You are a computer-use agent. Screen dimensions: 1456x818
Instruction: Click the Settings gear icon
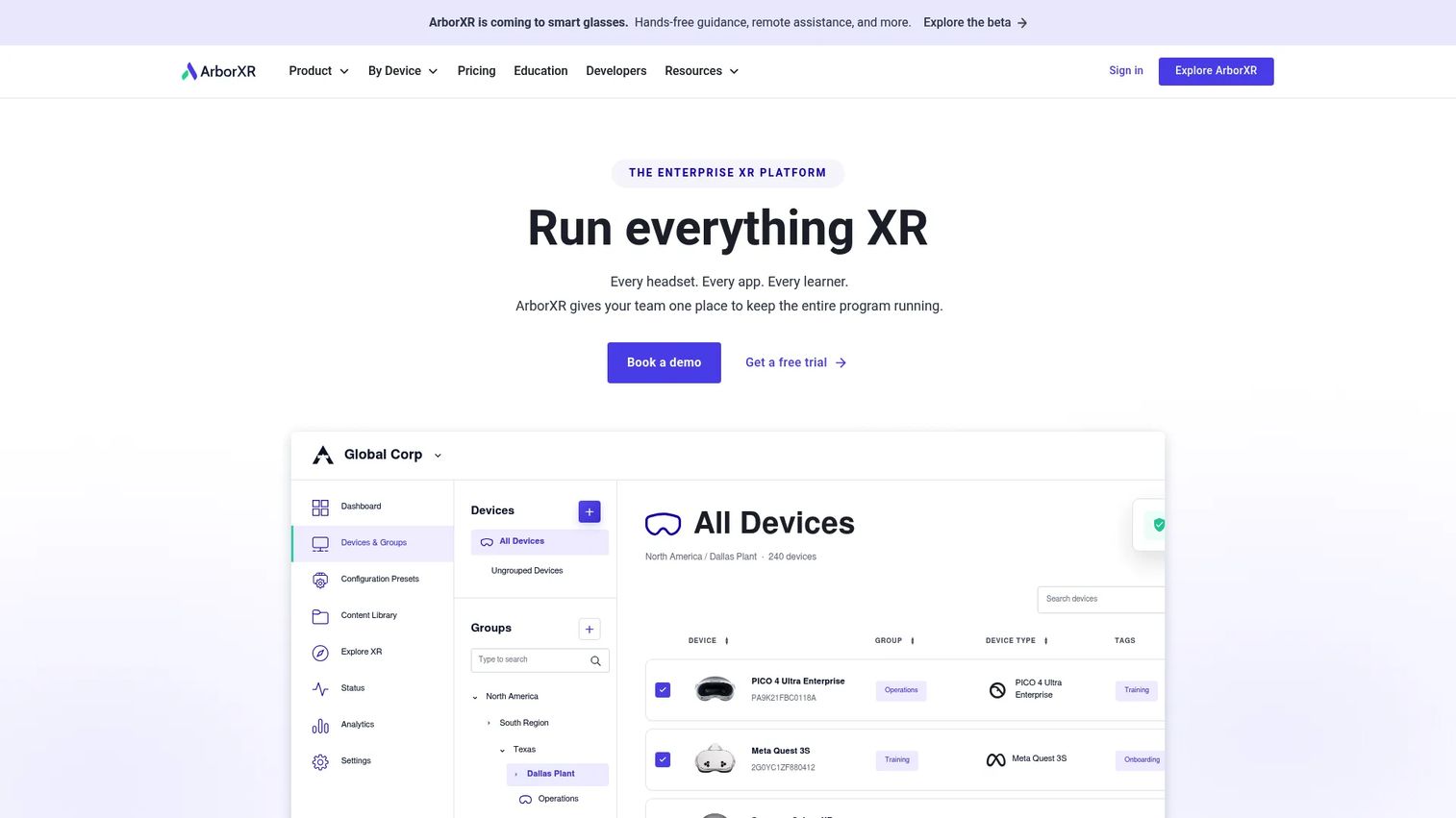tap(320, 761)
